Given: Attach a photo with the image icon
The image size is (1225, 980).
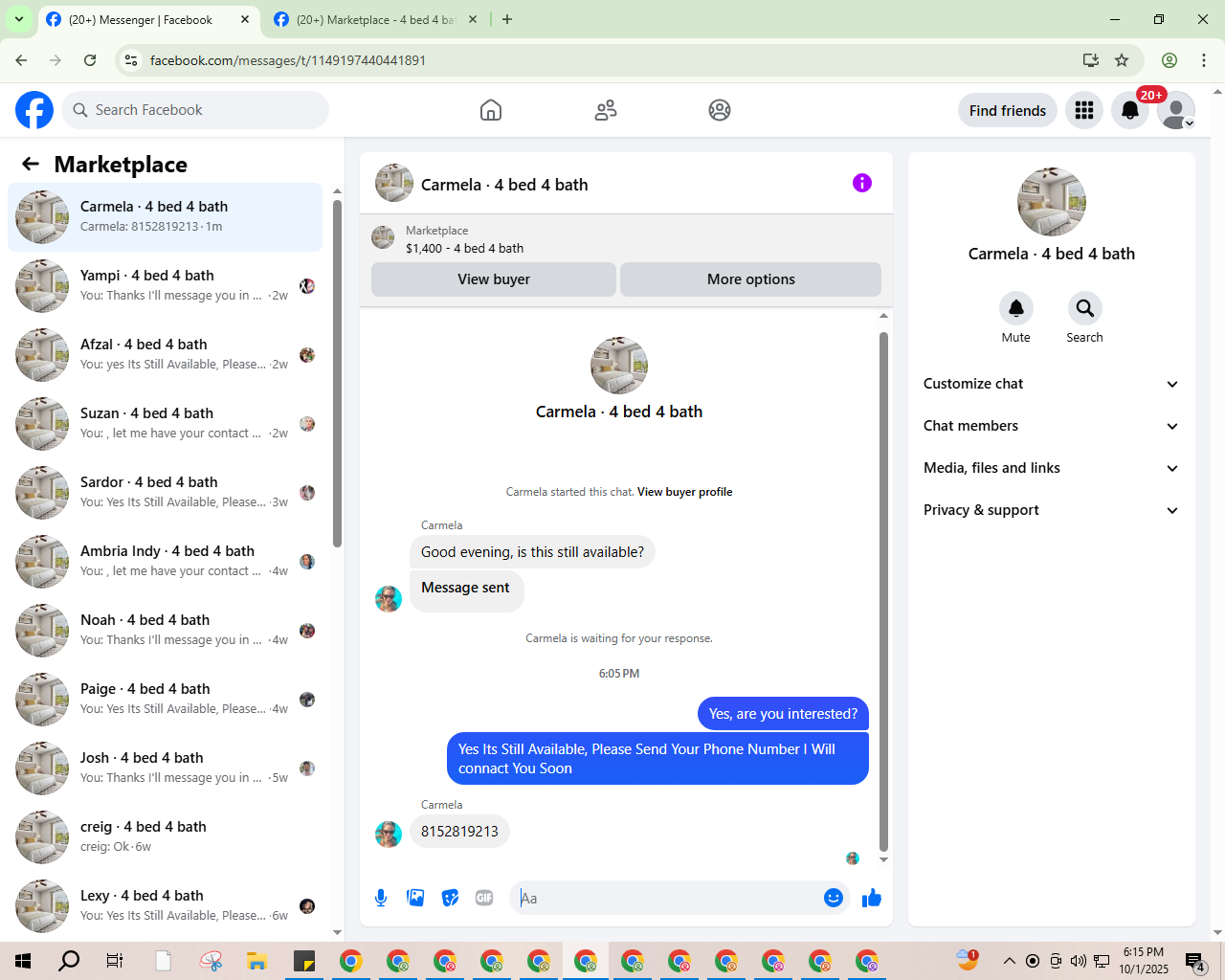Looking at the screenshot, I should [x=415, y=898].
